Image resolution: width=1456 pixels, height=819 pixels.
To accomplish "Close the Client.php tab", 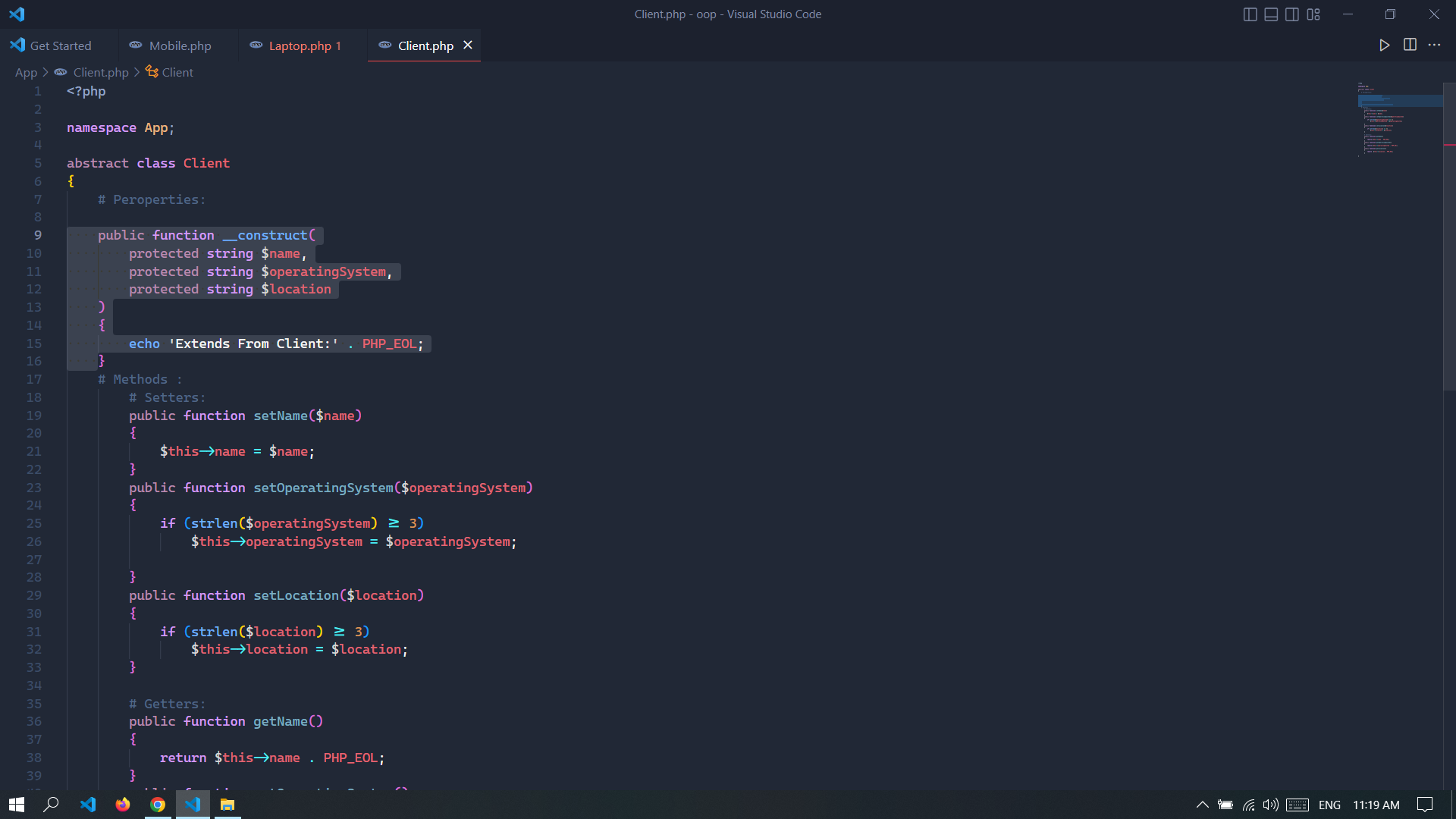I will click(468, 45).
